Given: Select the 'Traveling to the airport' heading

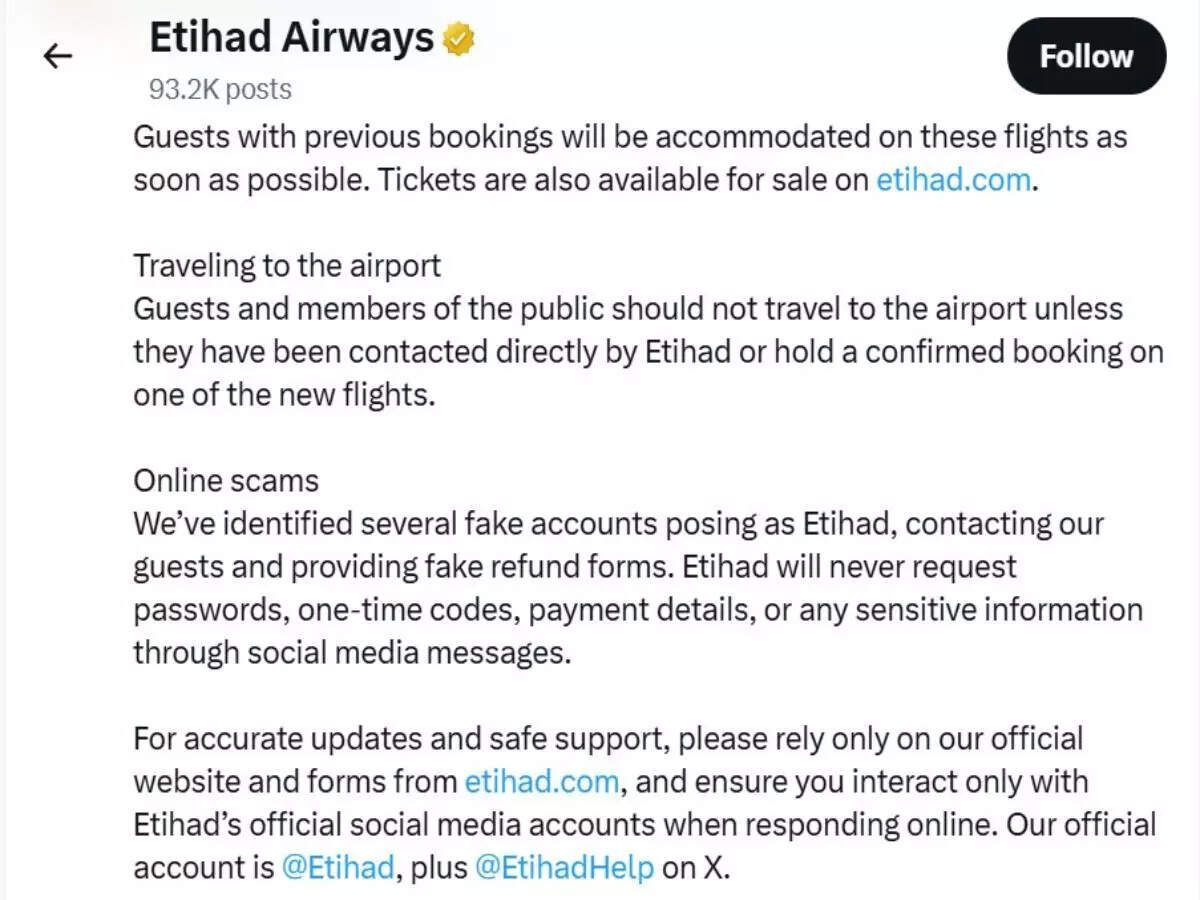Looking at the screenshot, I should pos(286,265).
